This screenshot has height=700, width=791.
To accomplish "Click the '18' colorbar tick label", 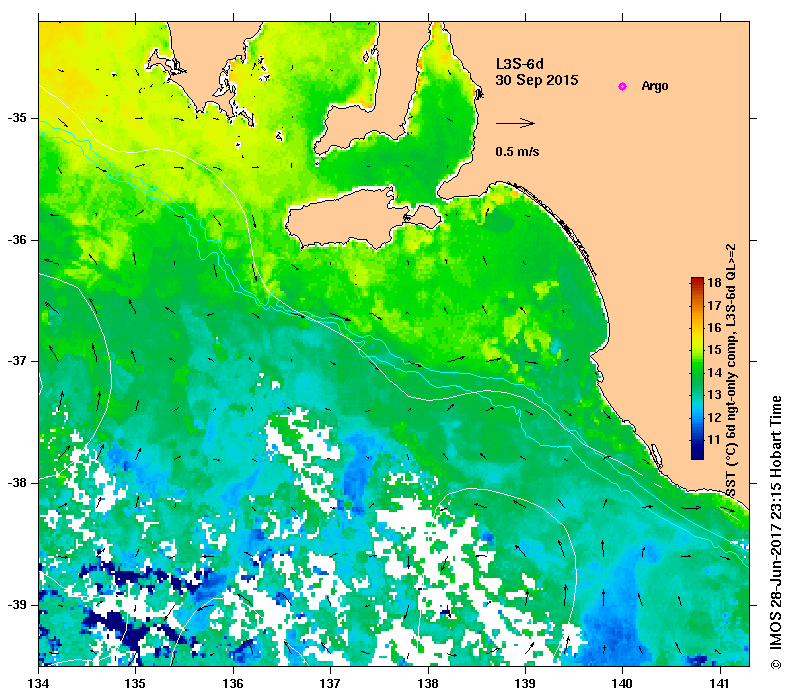I will pos(714,283).
